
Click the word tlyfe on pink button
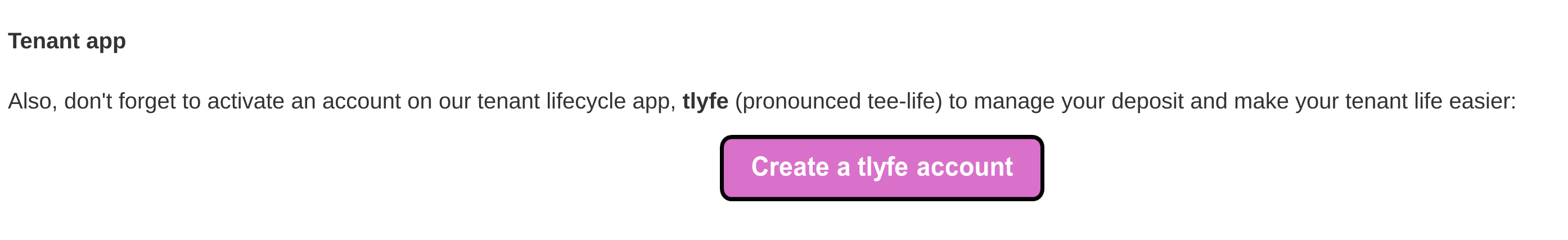click(x=883, y=167)
